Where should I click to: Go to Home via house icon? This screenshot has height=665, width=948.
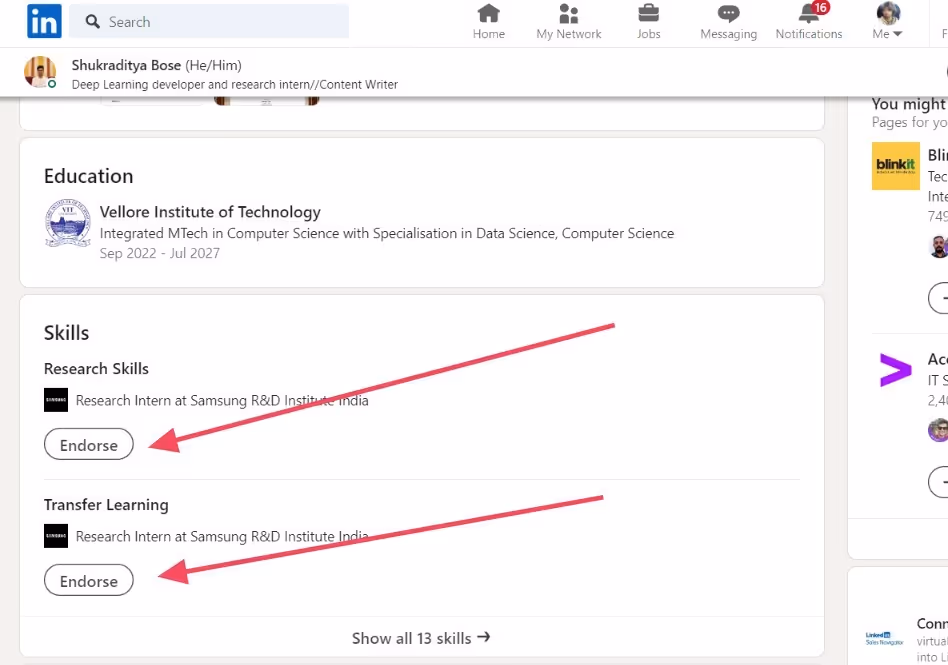pyautogui.click(x=489, y=13)
